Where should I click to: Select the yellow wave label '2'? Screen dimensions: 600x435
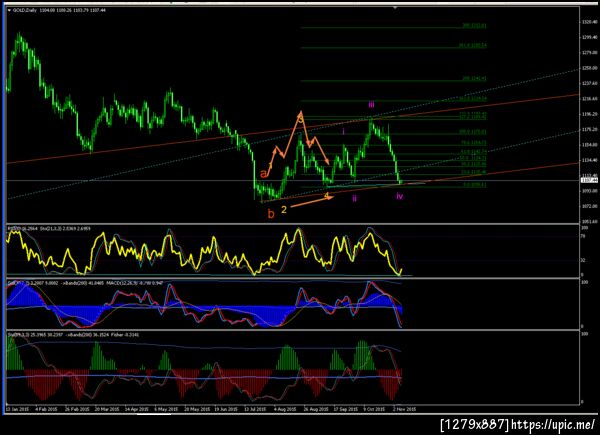(x=284, y=210)
